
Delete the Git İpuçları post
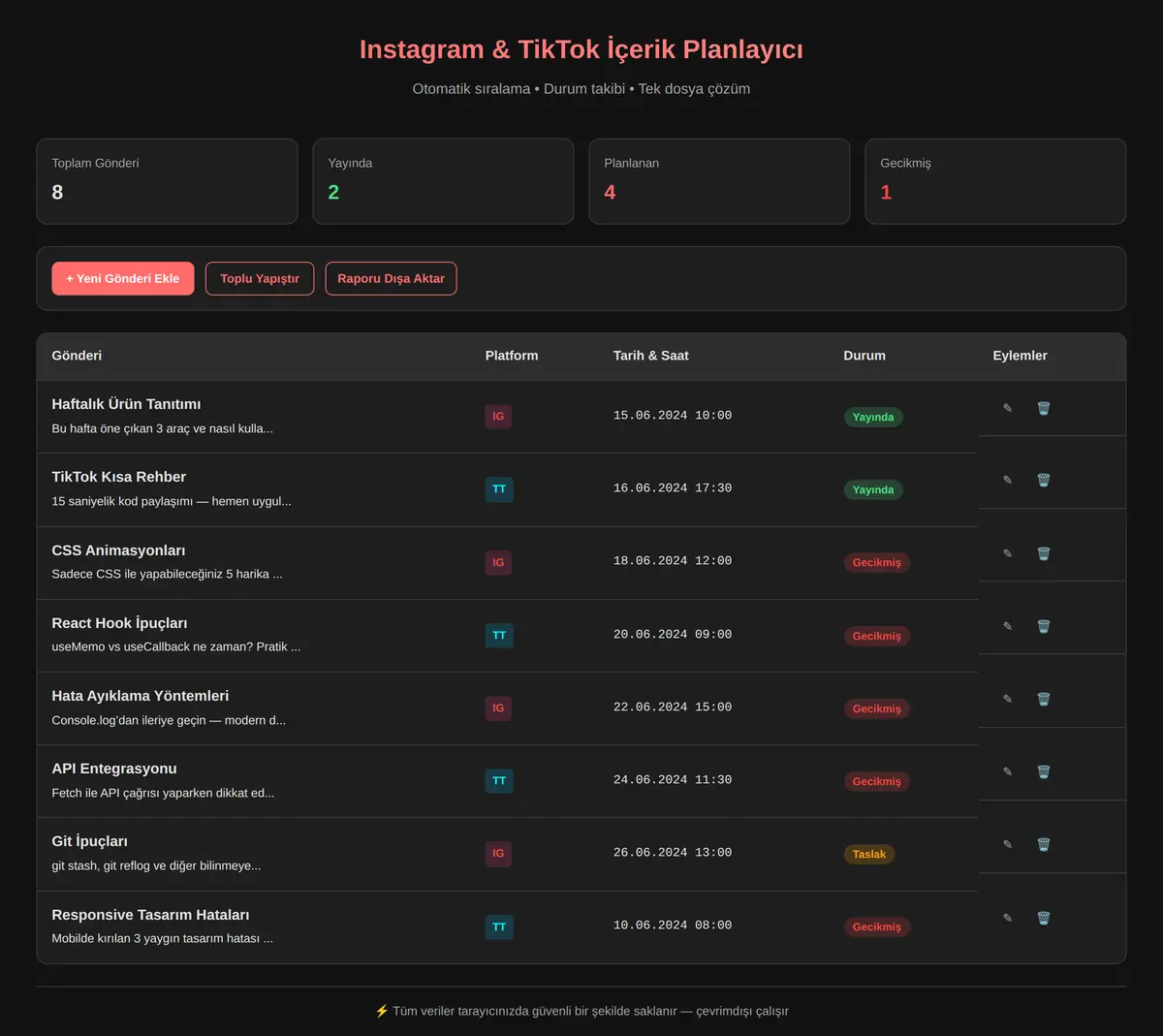click(x=1044, y=844)
